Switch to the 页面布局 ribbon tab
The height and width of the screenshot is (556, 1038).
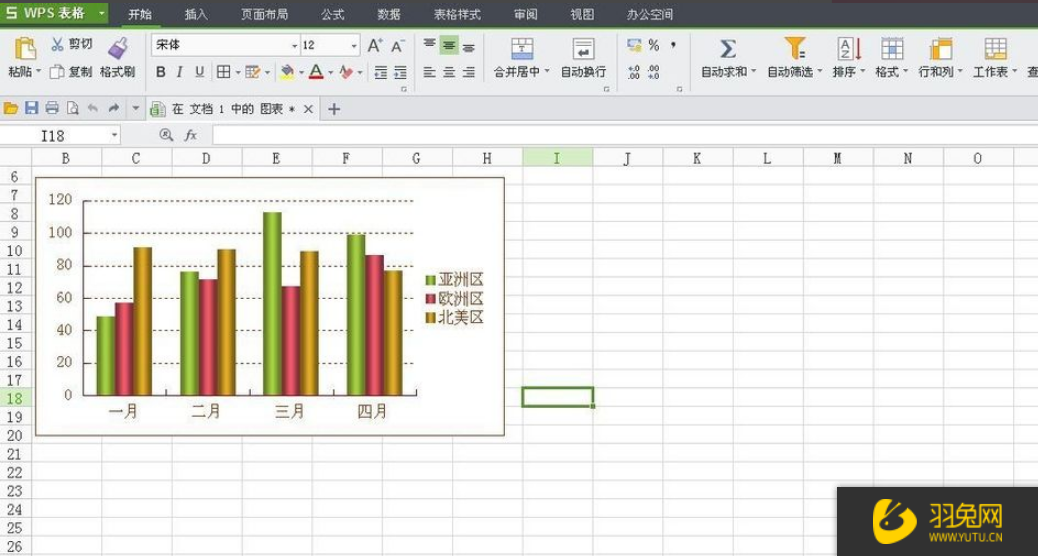(264, 14)
